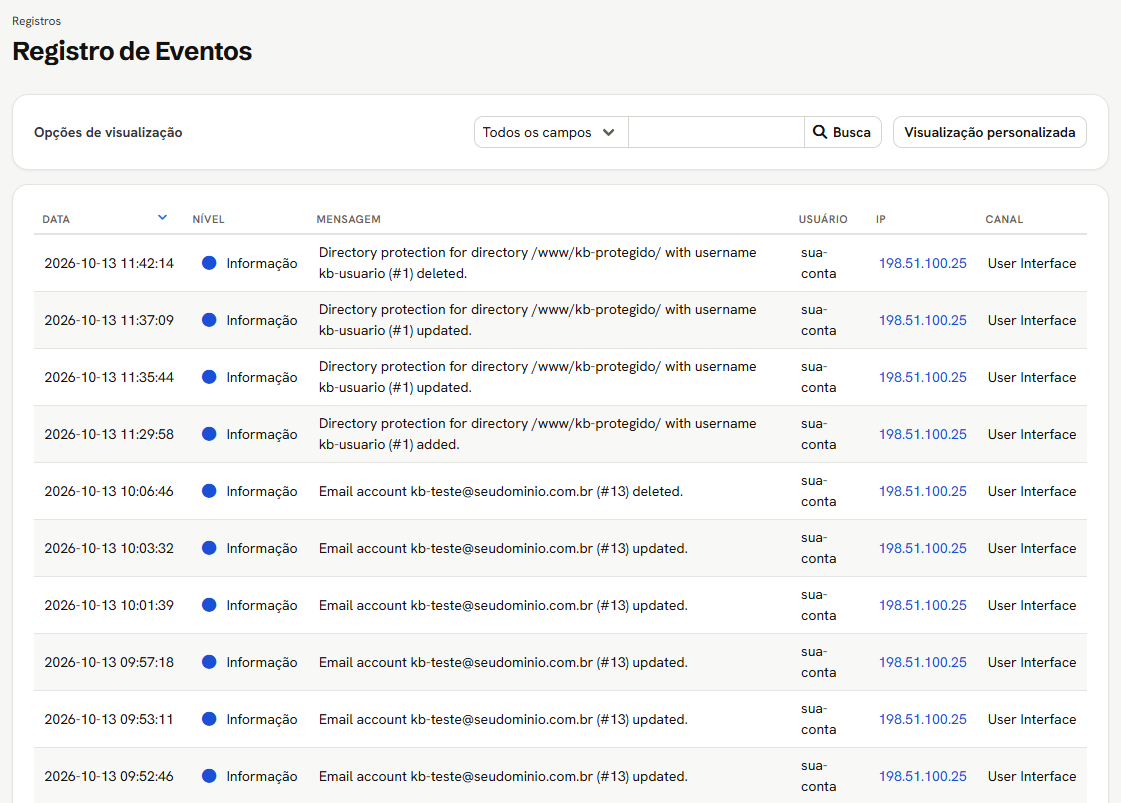Click updated message in 10:03:32 row
Image resolution: width=1121 pixels, height=803 pixels.
[503, 548]
